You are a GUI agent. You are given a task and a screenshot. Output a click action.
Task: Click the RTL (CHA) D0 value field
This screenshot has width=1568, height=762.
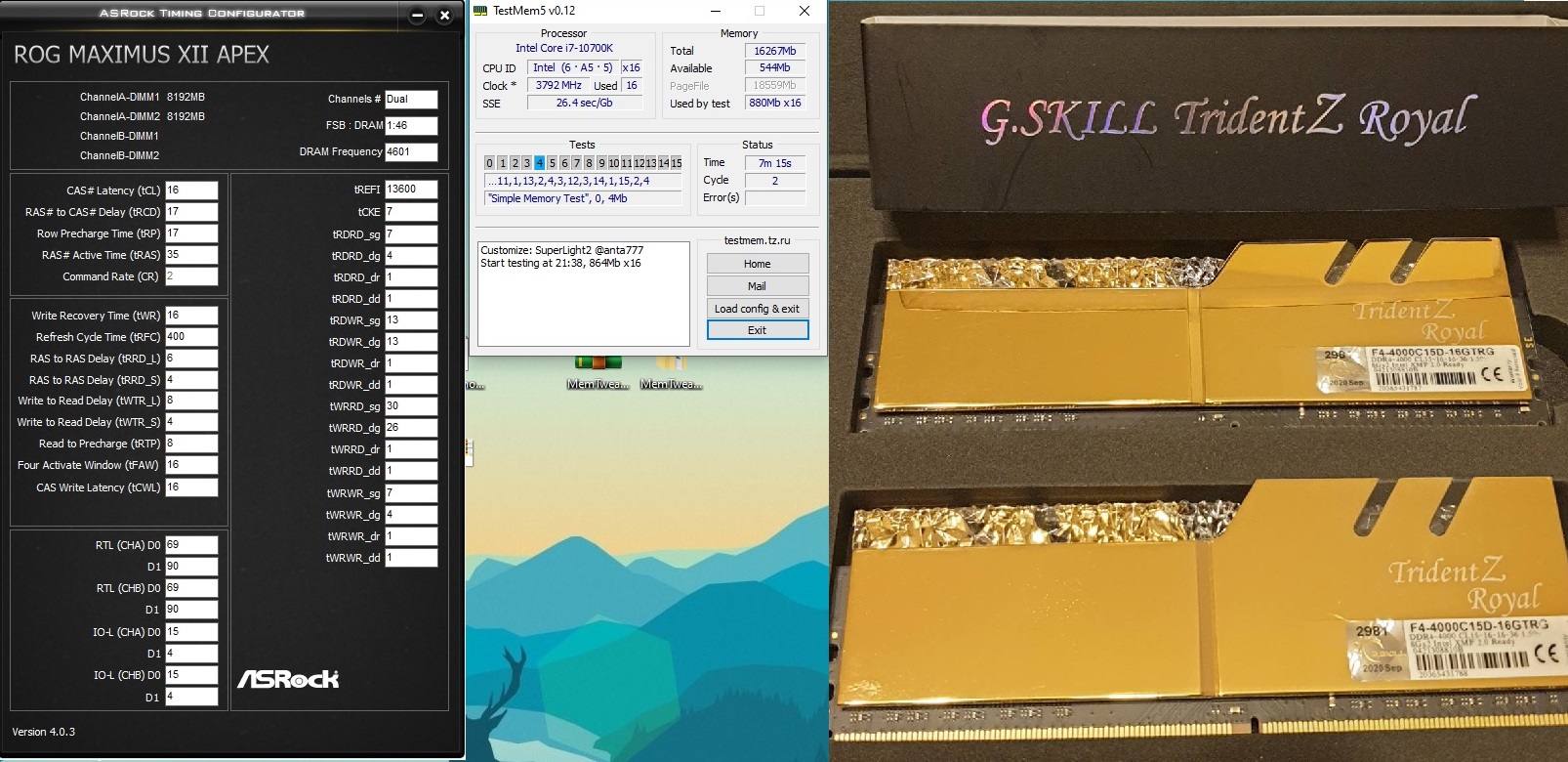[191, 545]
